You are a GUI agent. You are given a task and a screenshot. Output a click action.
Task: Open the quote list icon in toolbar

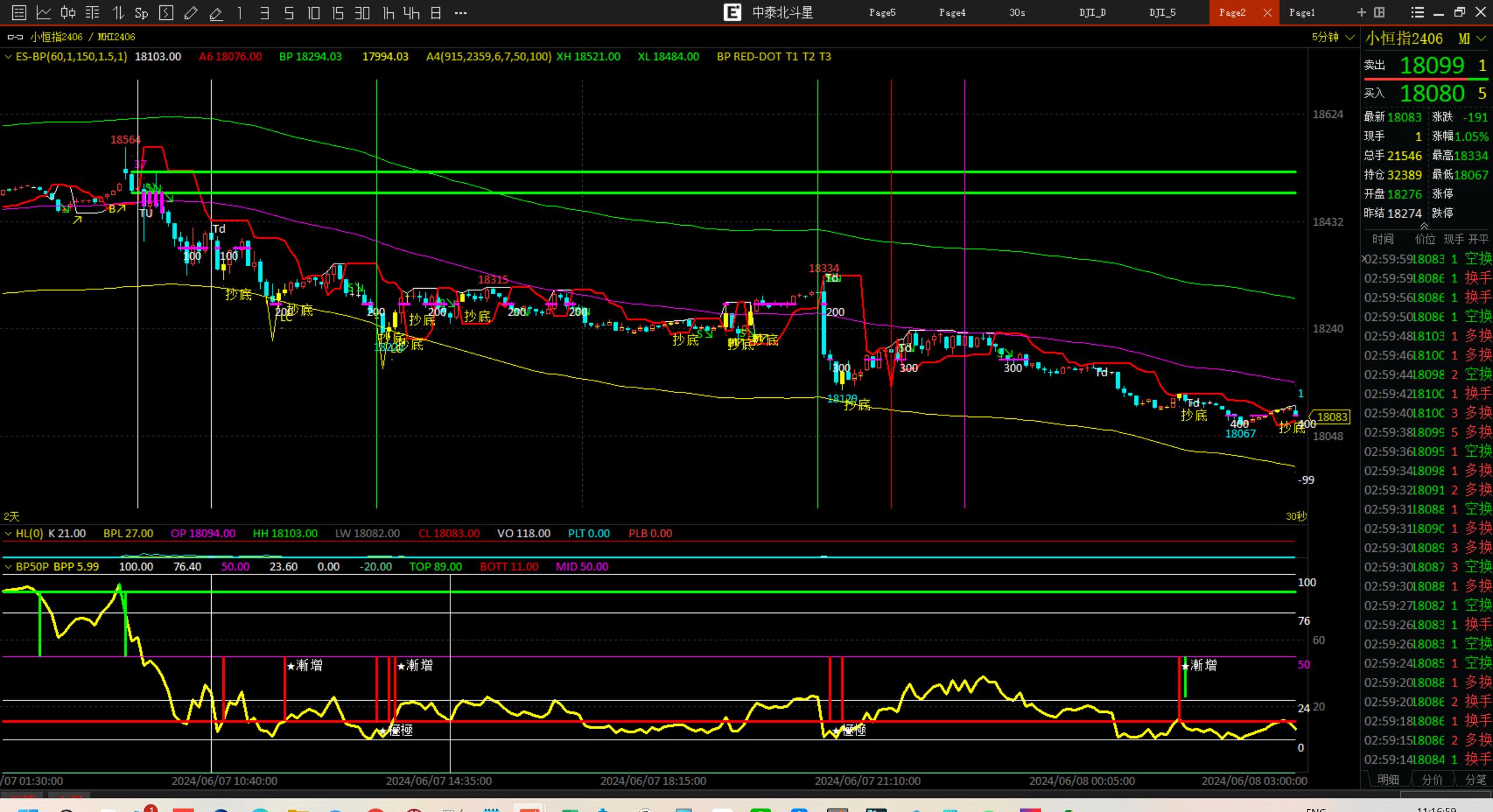19,13
